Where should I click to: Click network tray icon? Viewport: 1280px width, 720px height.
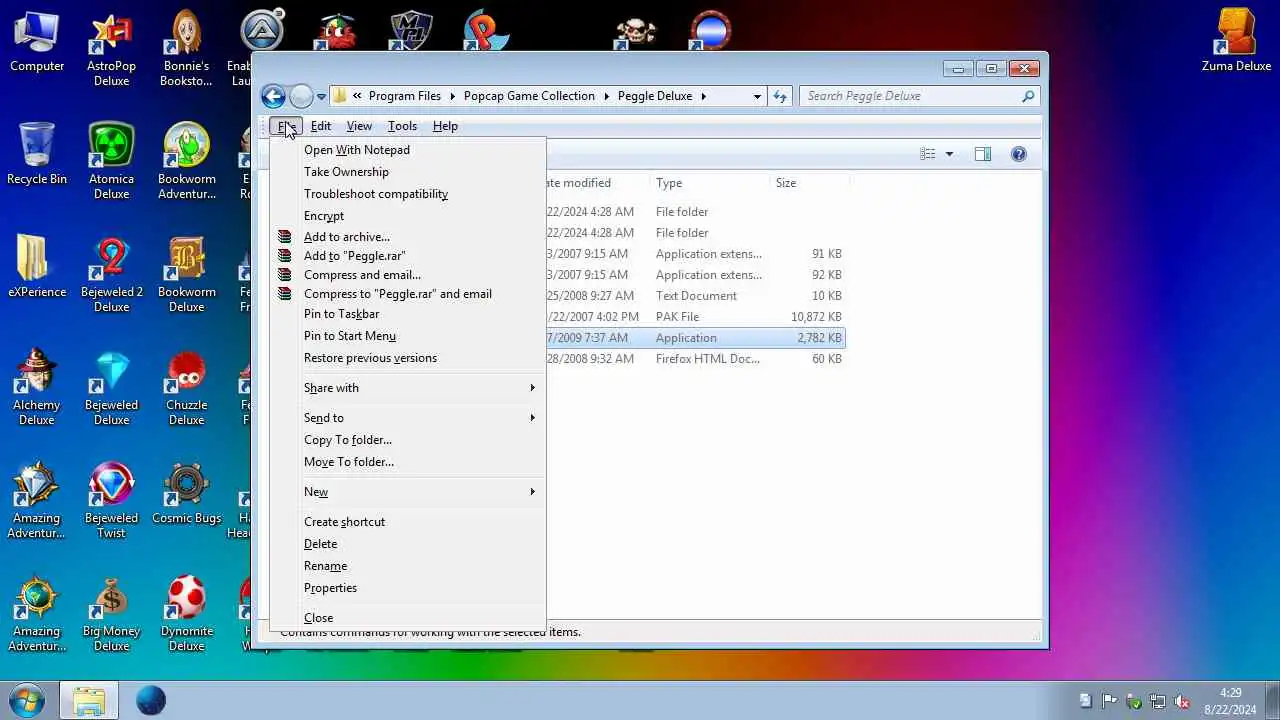1157,701
